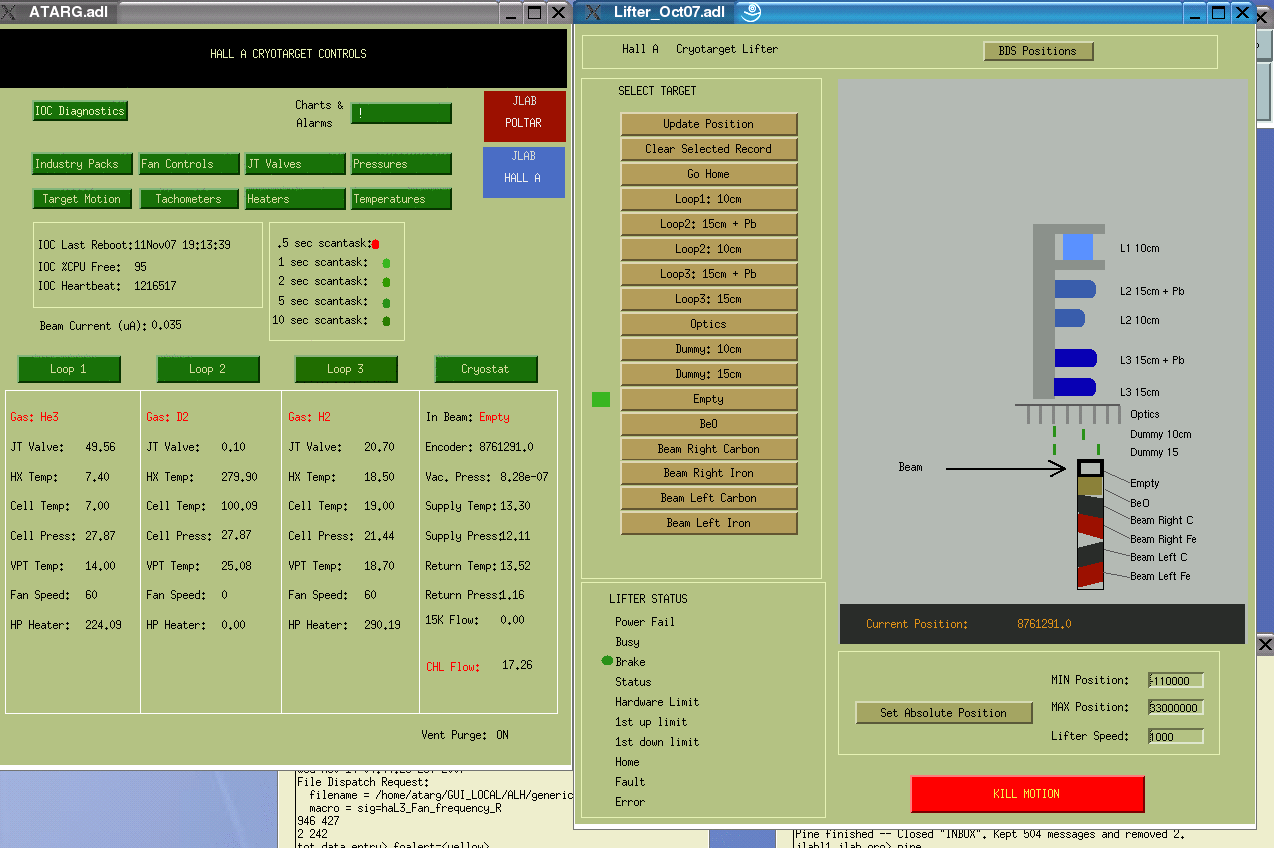Click the light blue L1 10cm cell graphic
This screenshot has height=848, width=1274.
coord(1078,247)
